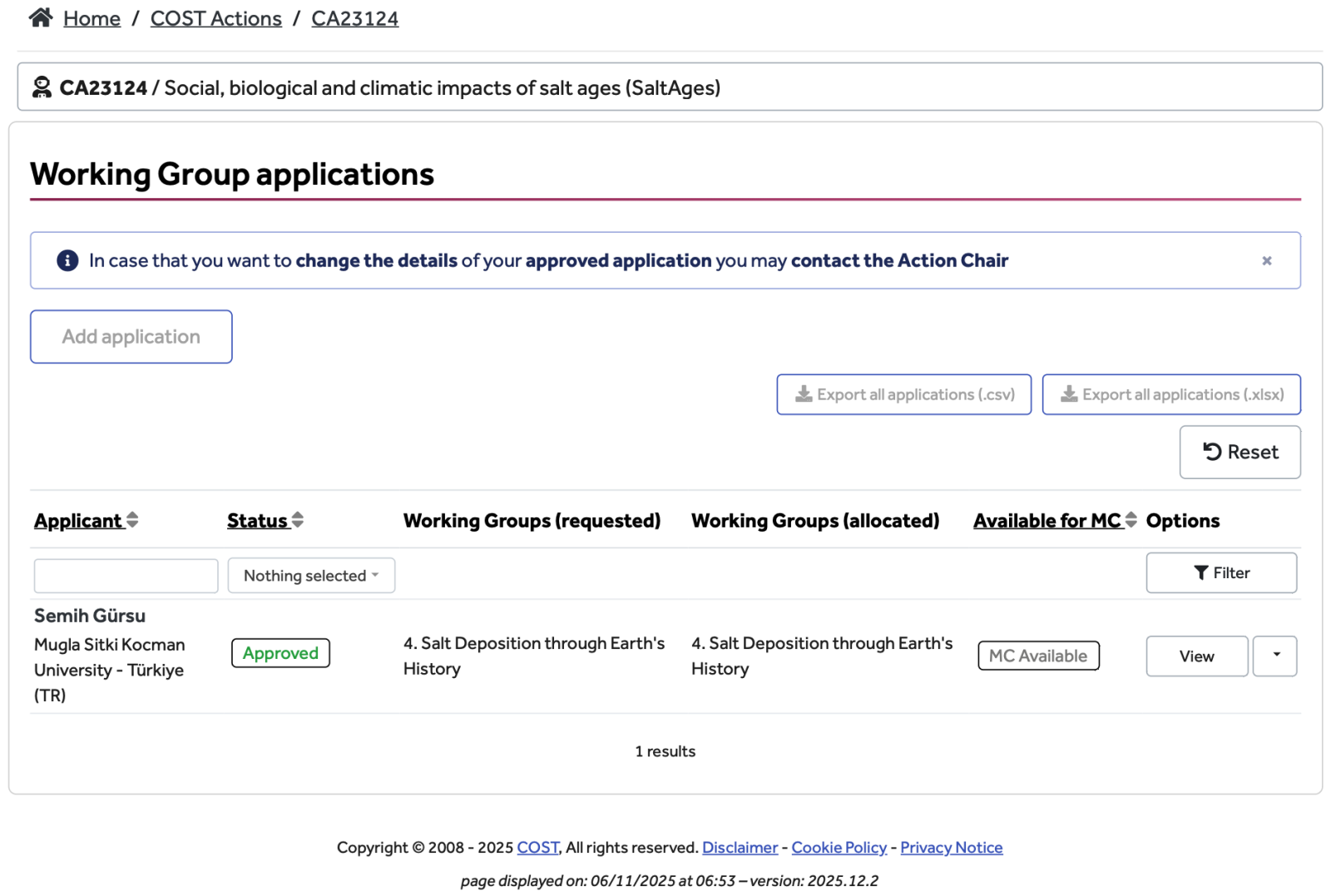Click the Status column sort arrows

298,520
